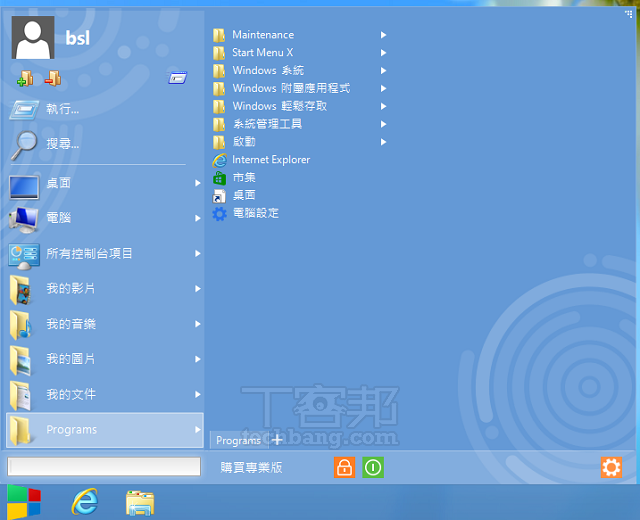Expand the 所有控制台項目 submenu arrow

pyautogui.click(x=197, y=254)
